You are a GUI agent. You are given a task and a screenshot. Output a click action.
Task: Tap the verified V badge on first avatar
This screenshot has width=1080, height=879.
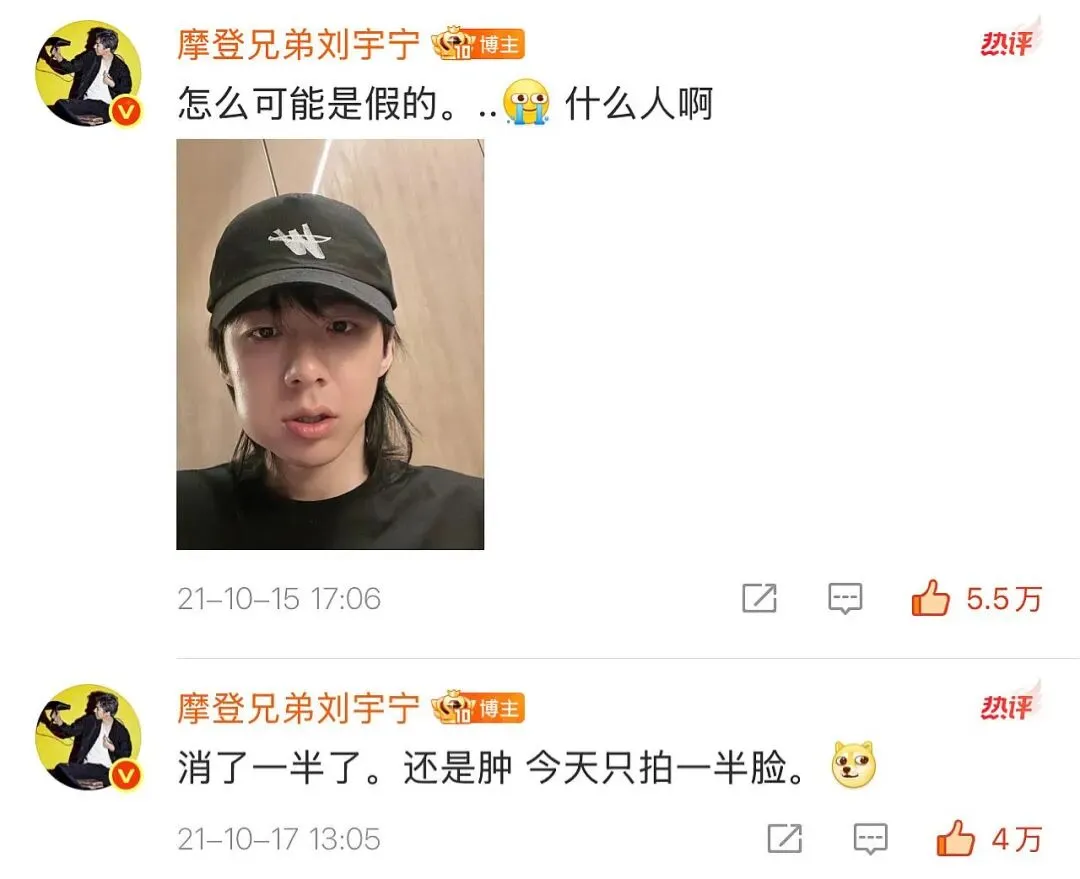(x=125, y=111)
